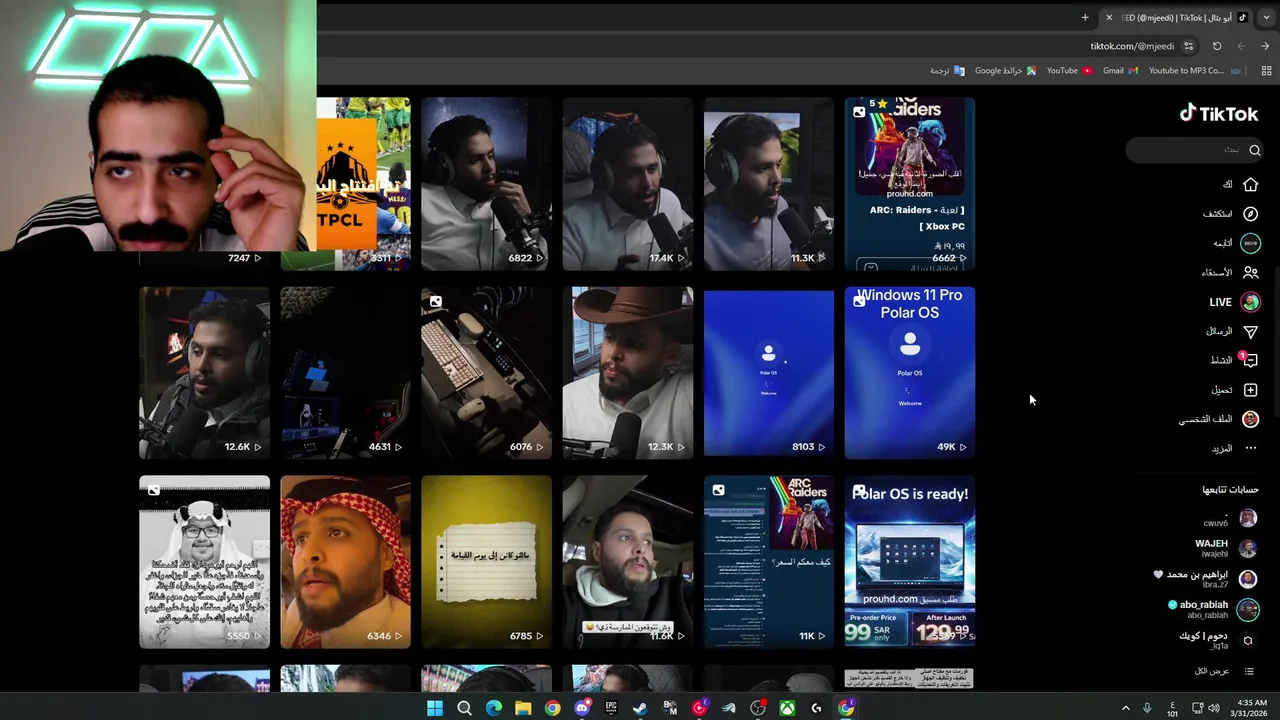
Task: Open the Gmail bookmark
Action: (x=1120, y=71)
